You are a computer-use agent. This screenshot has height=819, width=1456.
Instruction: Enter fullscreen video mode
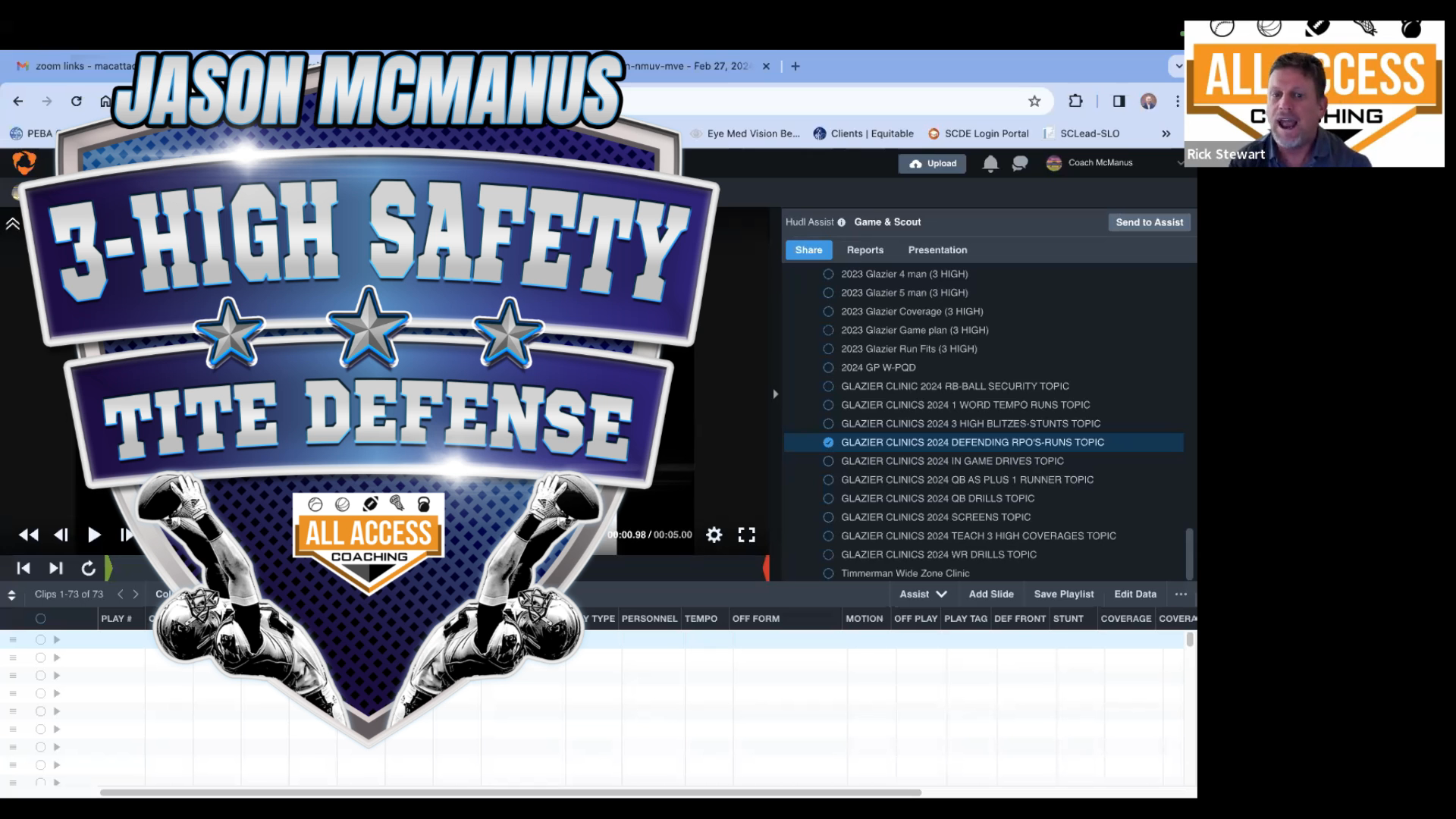(x=746, y=535)
